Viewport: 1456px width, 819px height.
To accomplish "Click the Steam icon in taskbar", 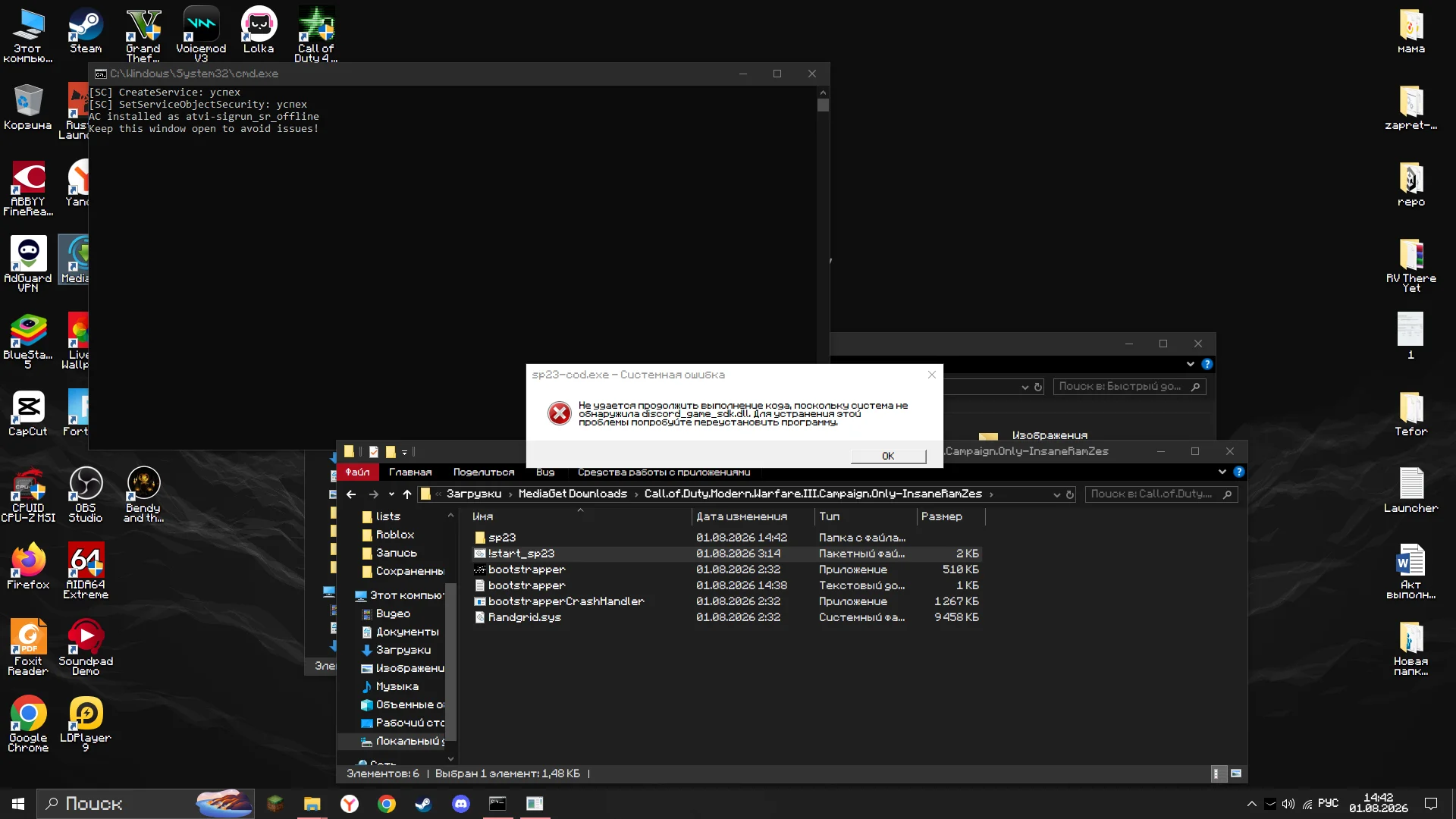I will point(423,804).
